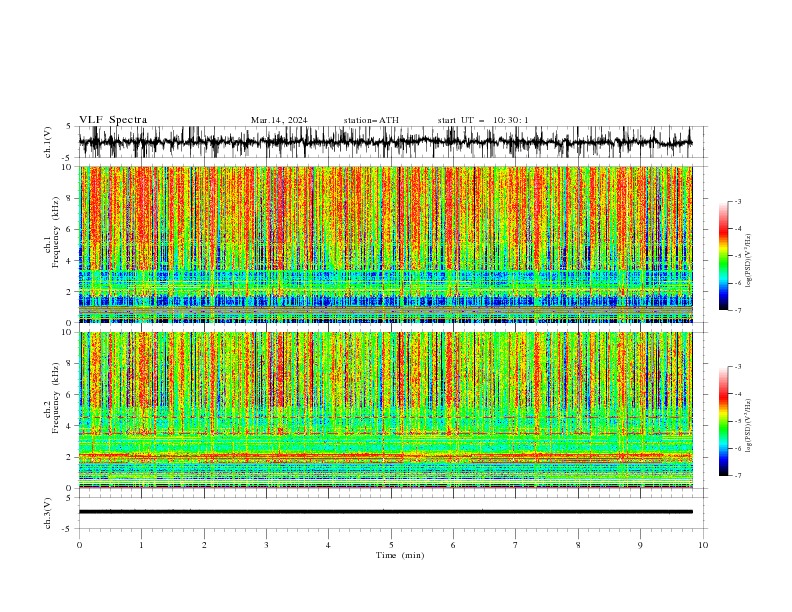
Task: Click the "6" kHz tick on ch.2 spectrogram
Action: [x=70, y=395]
